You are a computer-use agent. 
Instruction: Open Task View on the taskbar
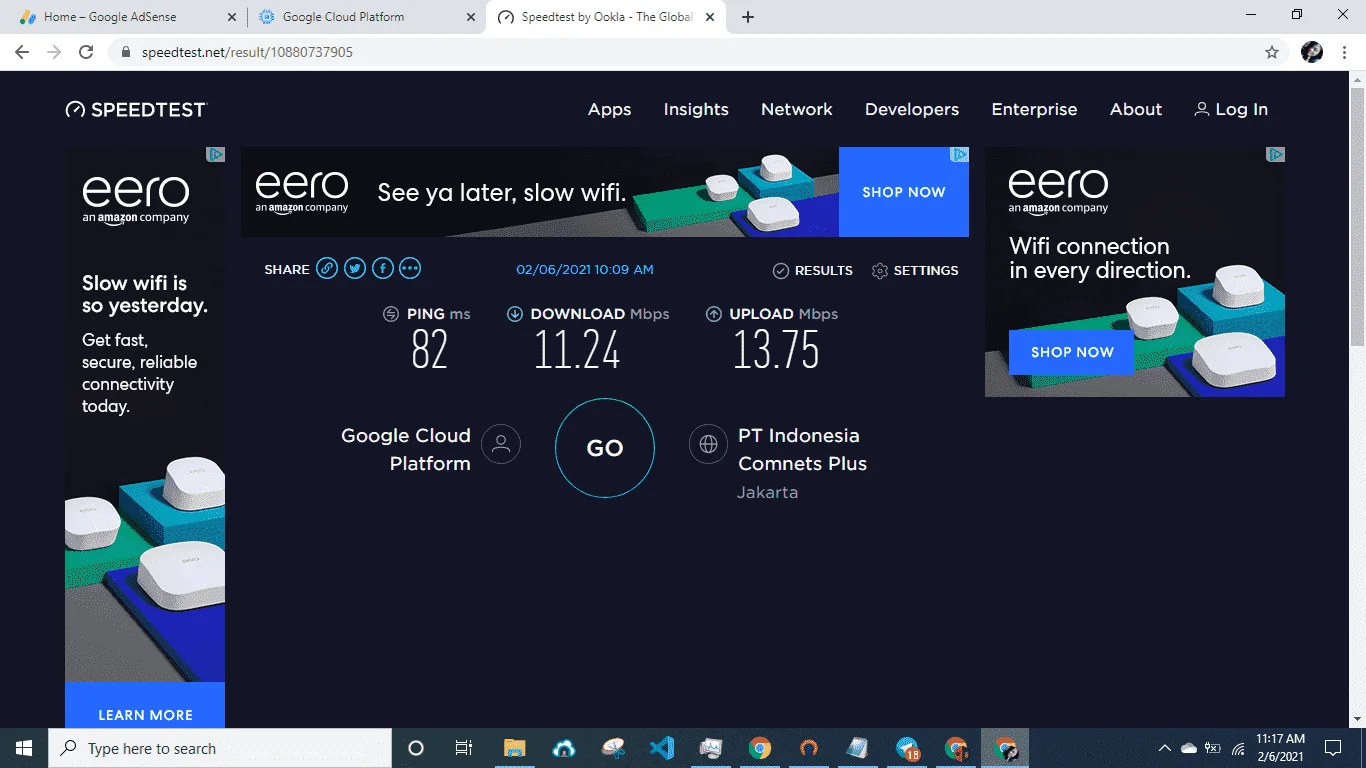tap(464, 748)
